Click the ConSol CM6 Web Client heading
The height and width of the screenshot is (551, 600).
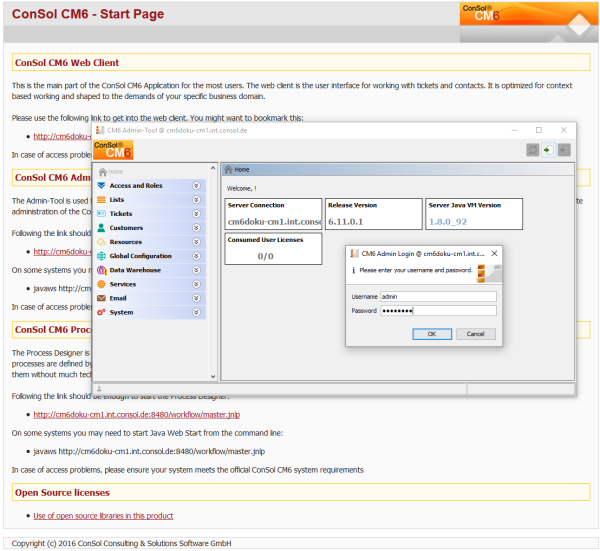[x=67, y=62]
